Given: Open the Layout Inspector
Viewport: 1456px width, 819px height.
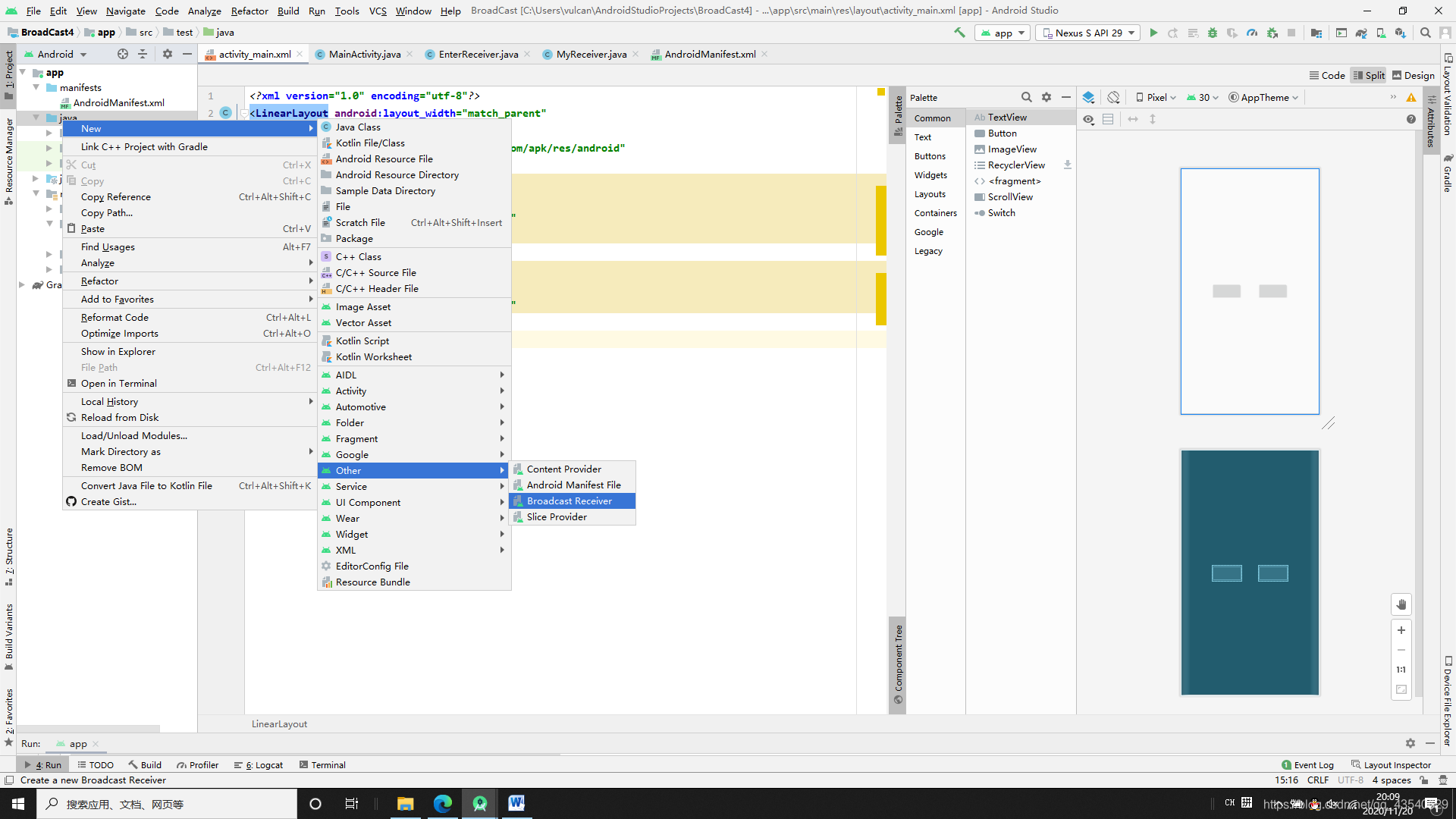Looking at the screenshot, I should (1391, 764).
